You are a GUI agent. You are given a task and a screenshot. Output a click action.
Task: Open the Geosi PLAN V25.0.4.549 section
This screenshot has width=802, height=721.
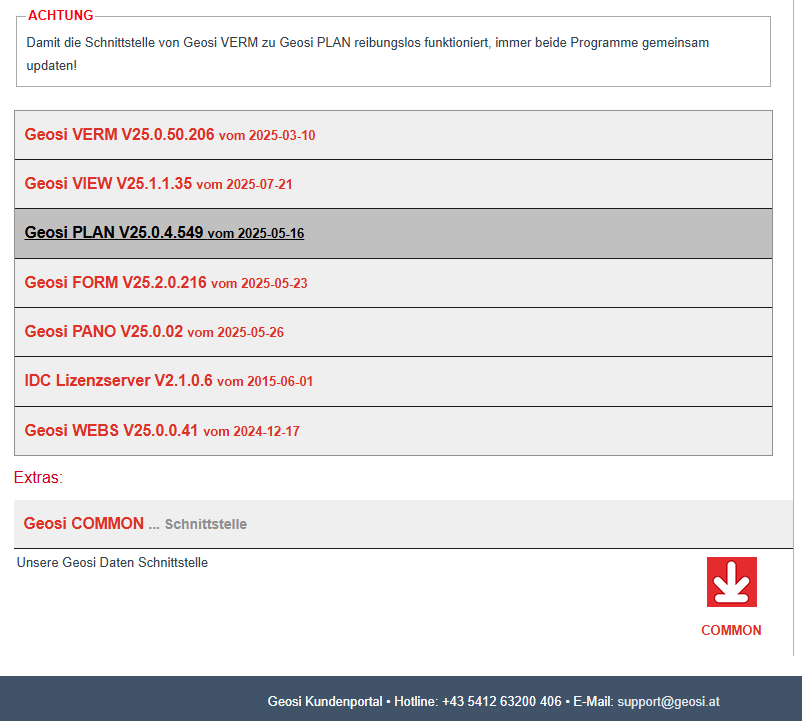click(393, 233)
